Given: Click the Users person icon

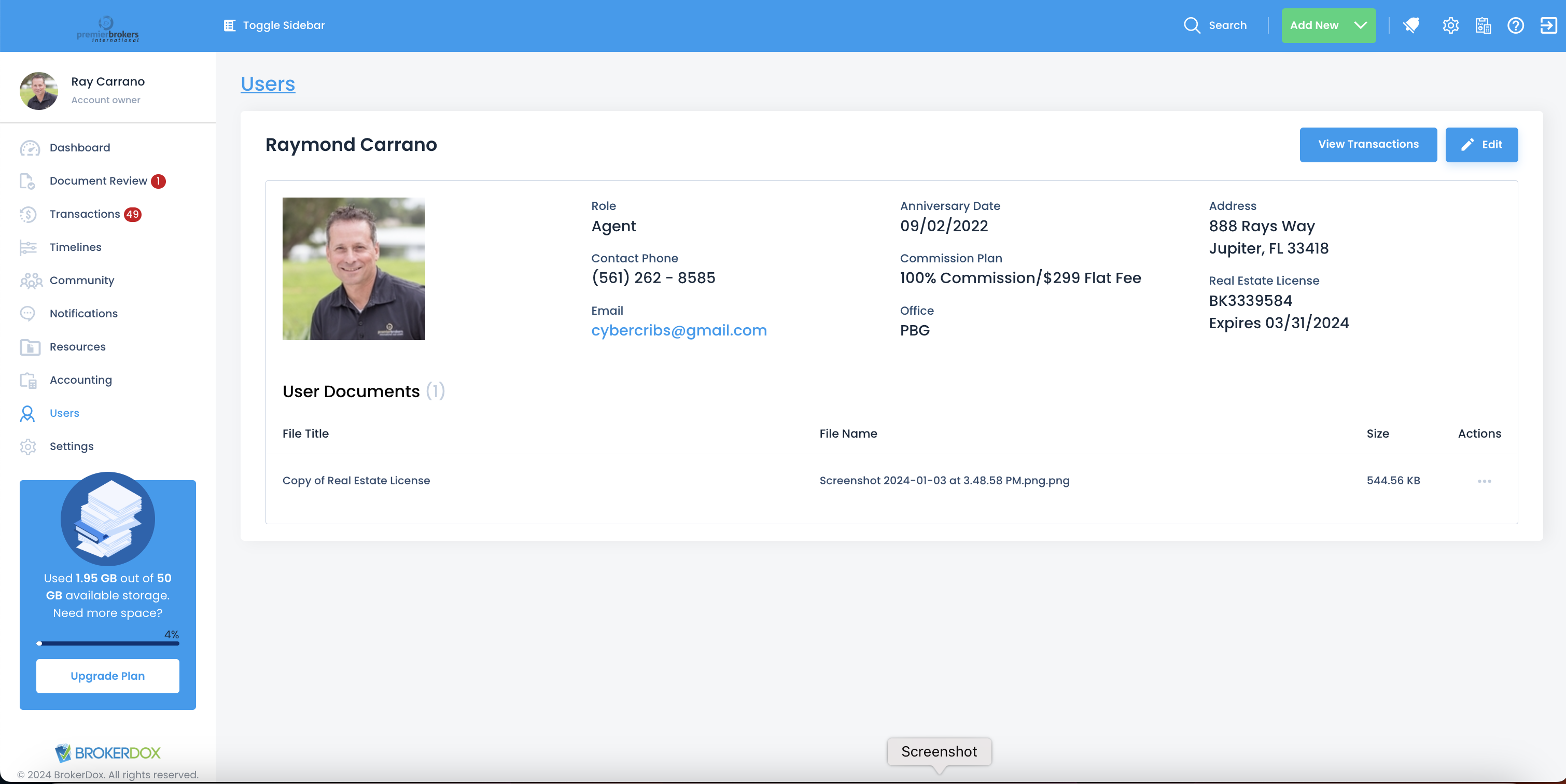Looking at the screenshot, I should click(27, 413).
